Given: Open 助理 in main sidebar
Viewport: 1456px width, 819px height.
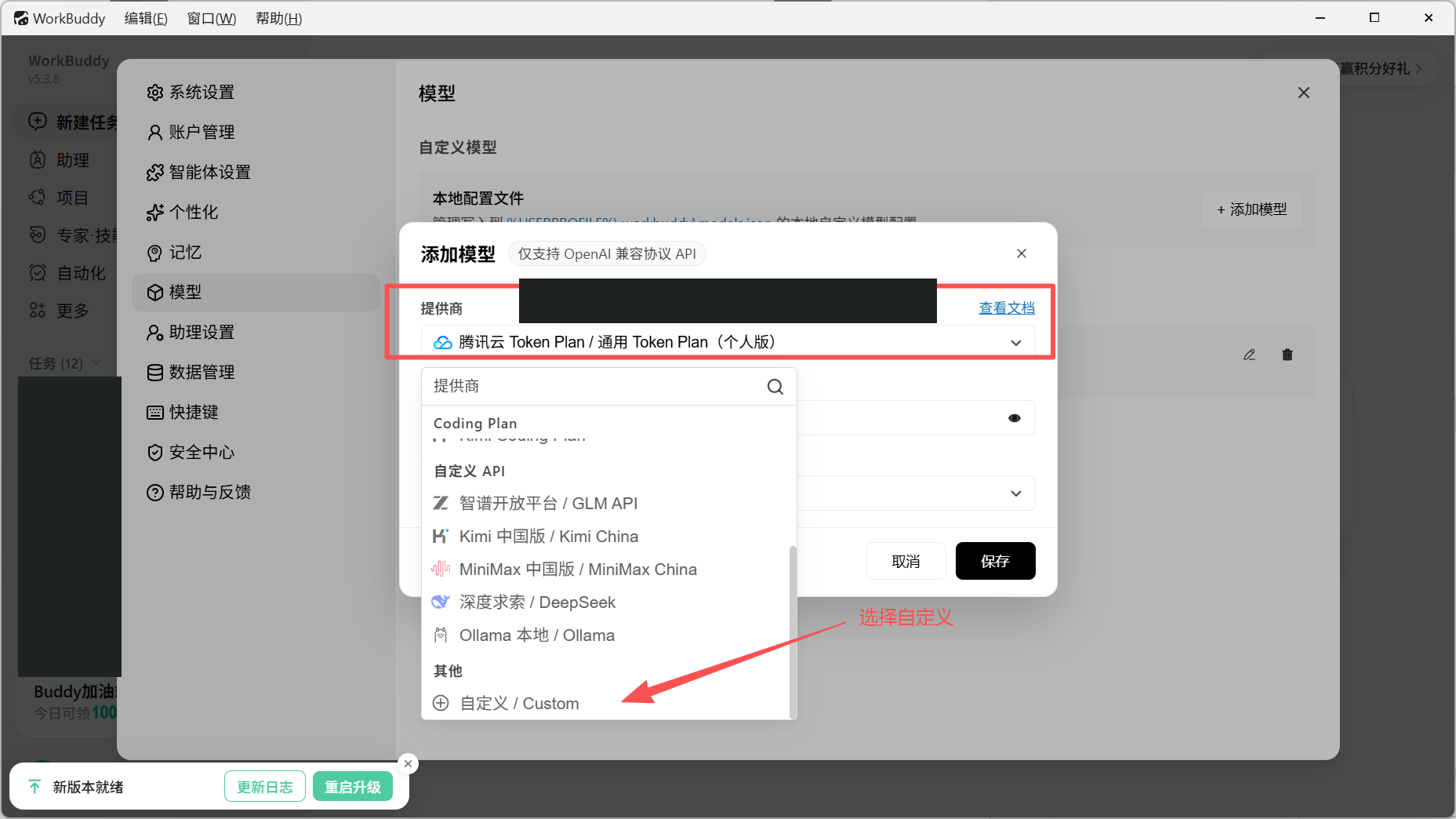Looking at the screenshot, I should [x=60, y=160].
